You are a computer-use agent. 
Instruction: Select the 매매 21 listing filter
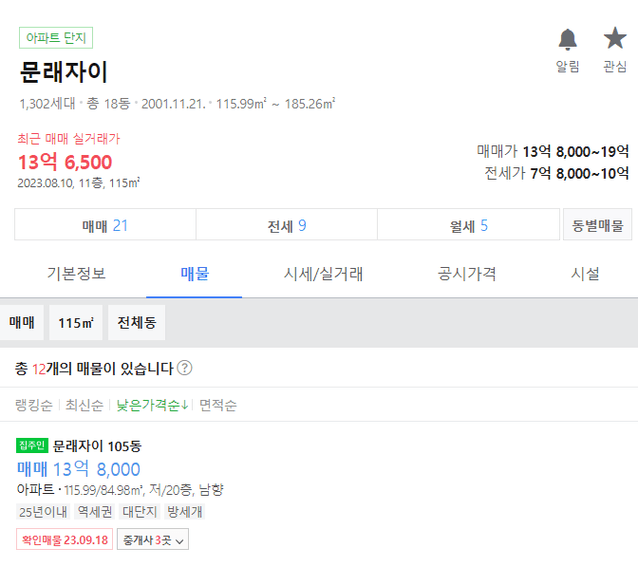105,225
